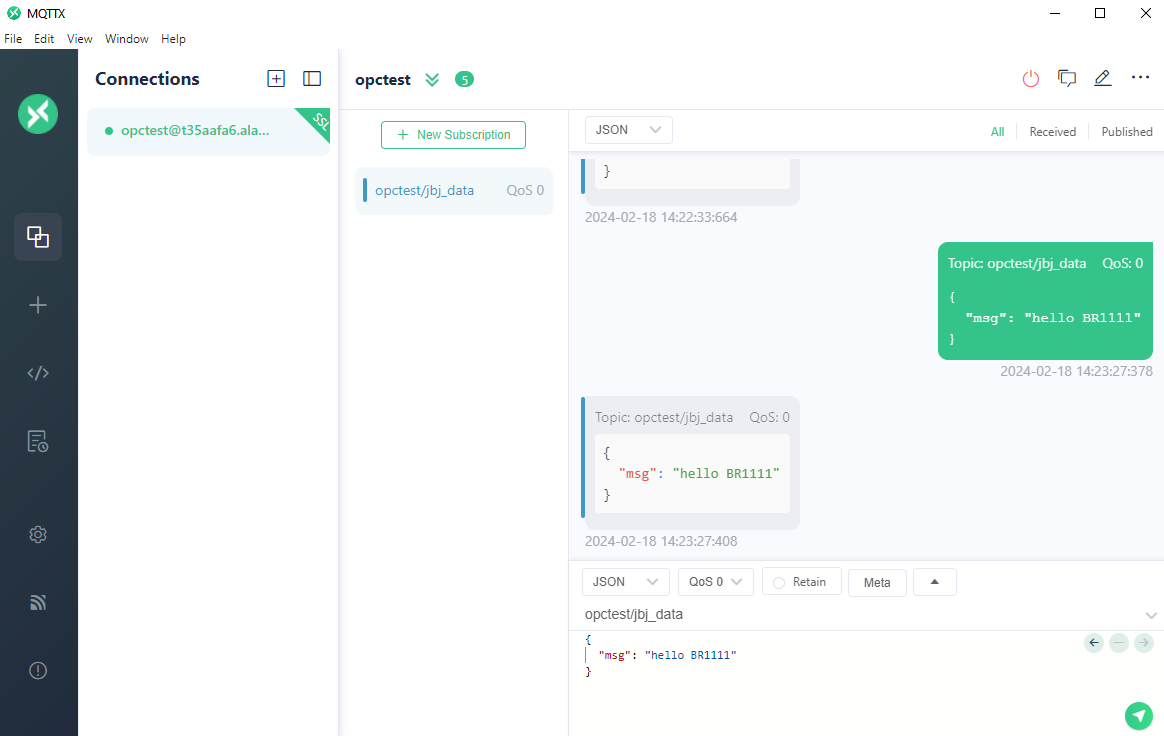The height and width of the screenshot is (736, 1164).
Task: Open the Edit menu
Action: [44, 39]
